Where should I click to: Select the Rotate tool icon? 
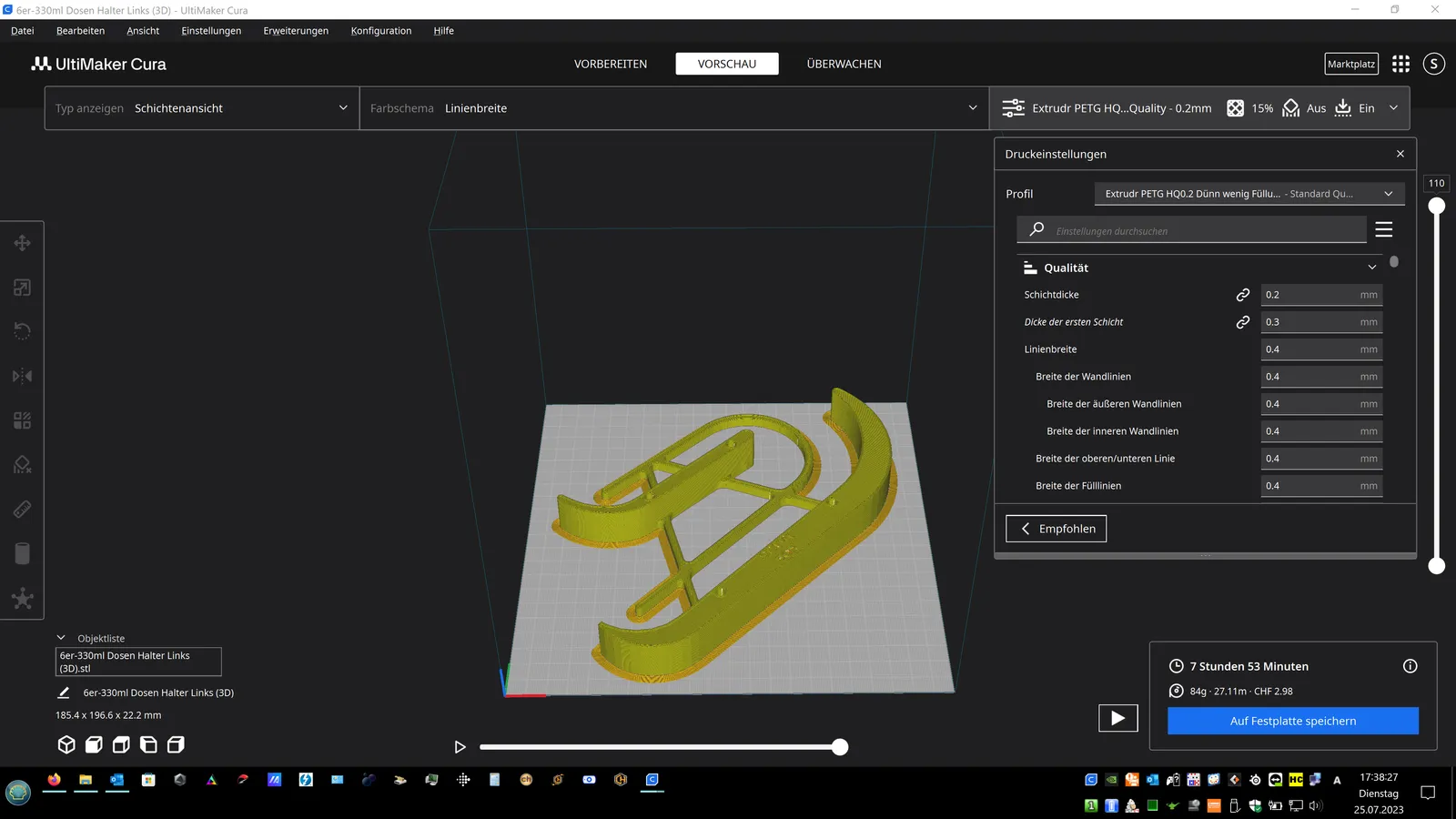pyautogui.click(x=22, y=331)
